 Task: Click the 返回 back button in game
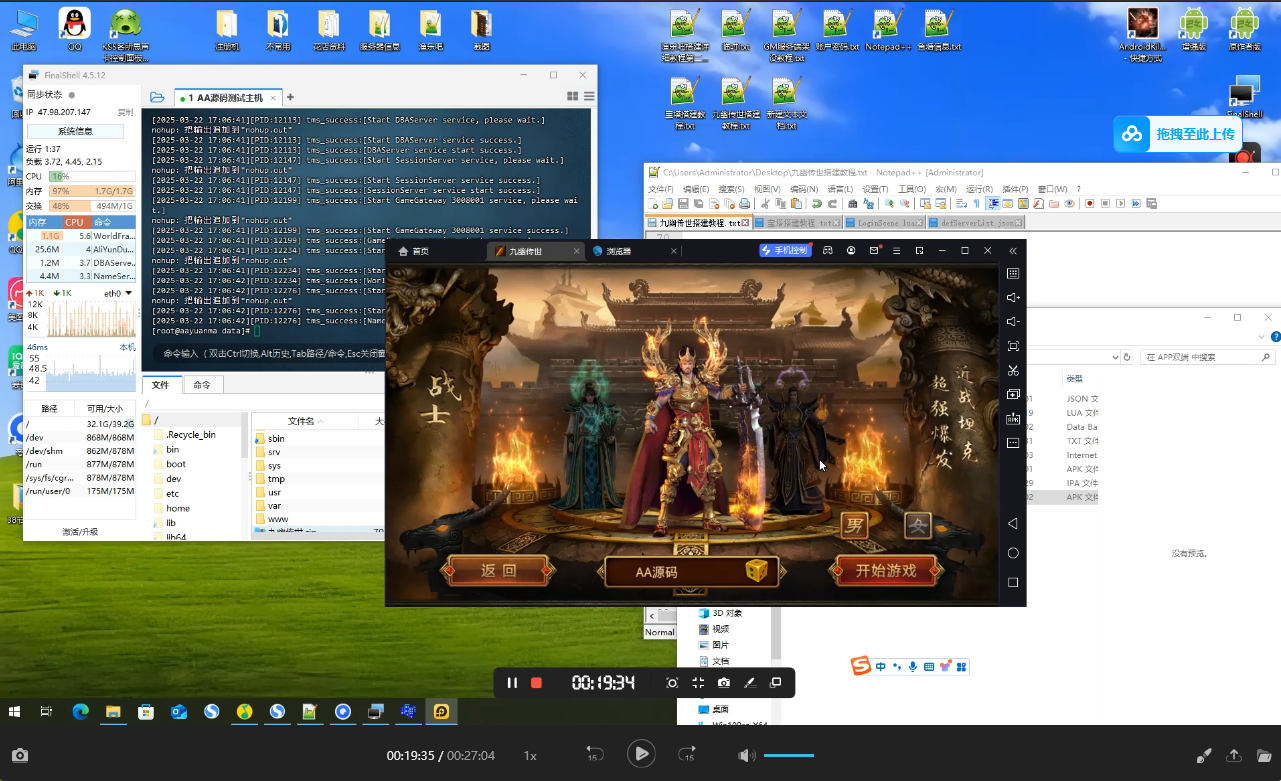click(x=498, y=571)
